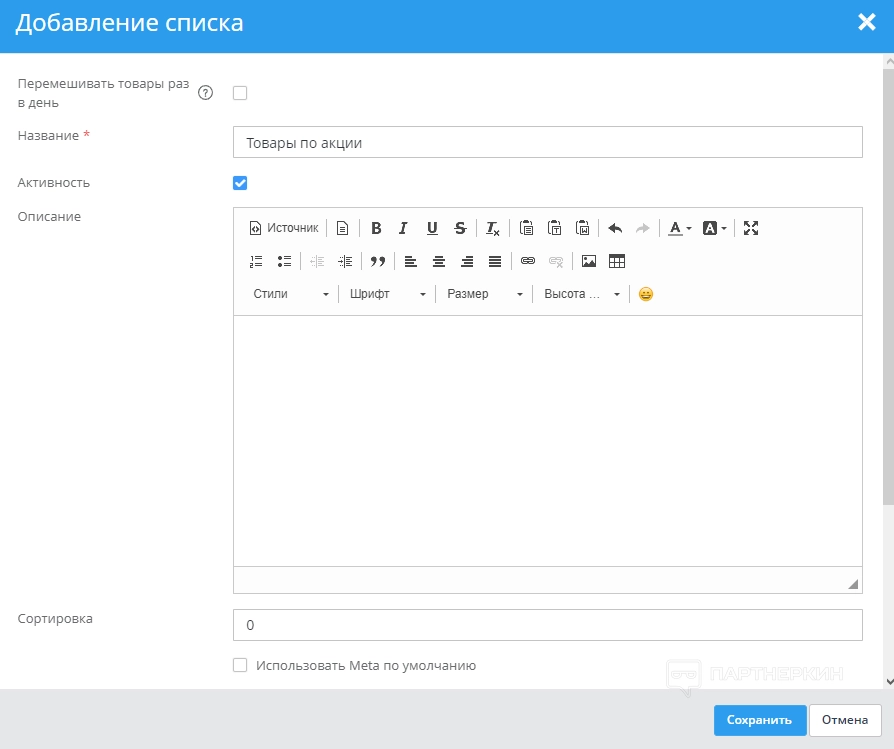Image resolution: width=894 pixels, height=749 pixels.
Task: Toggle bold formatting in the editor
Action: (x=376, y=228)
